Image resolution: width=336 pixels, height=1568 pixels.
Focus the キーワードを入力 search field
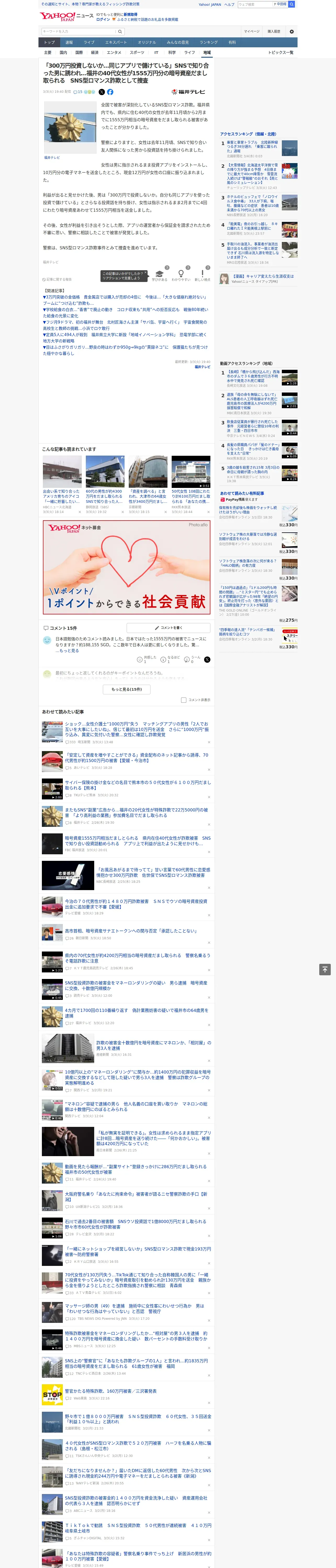click(x=79, y=32)
